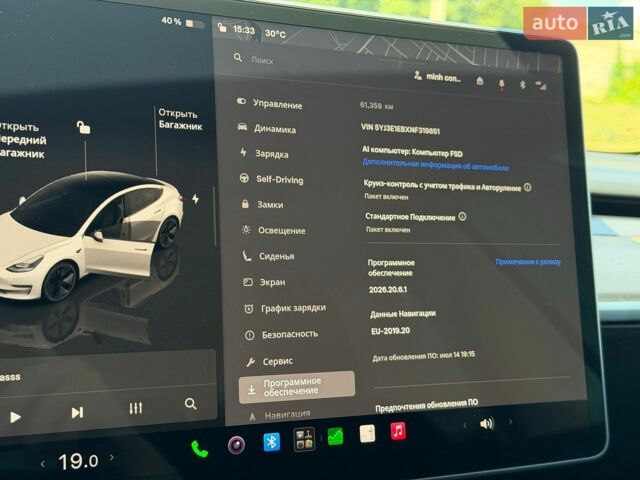This screenshot has width=640, height=480.
Task: Open the Bluetooth app in dock
Action: coord(271,442)
